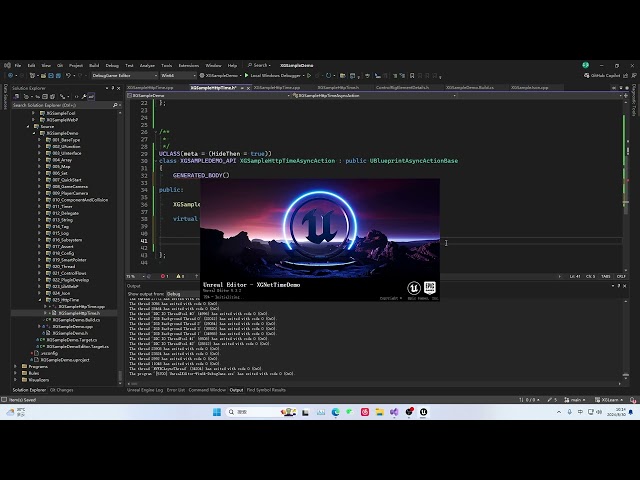The image size is (640, 480).
Task: Click the Output panel vertical scrollbar
Action: (x=625, y=338)
